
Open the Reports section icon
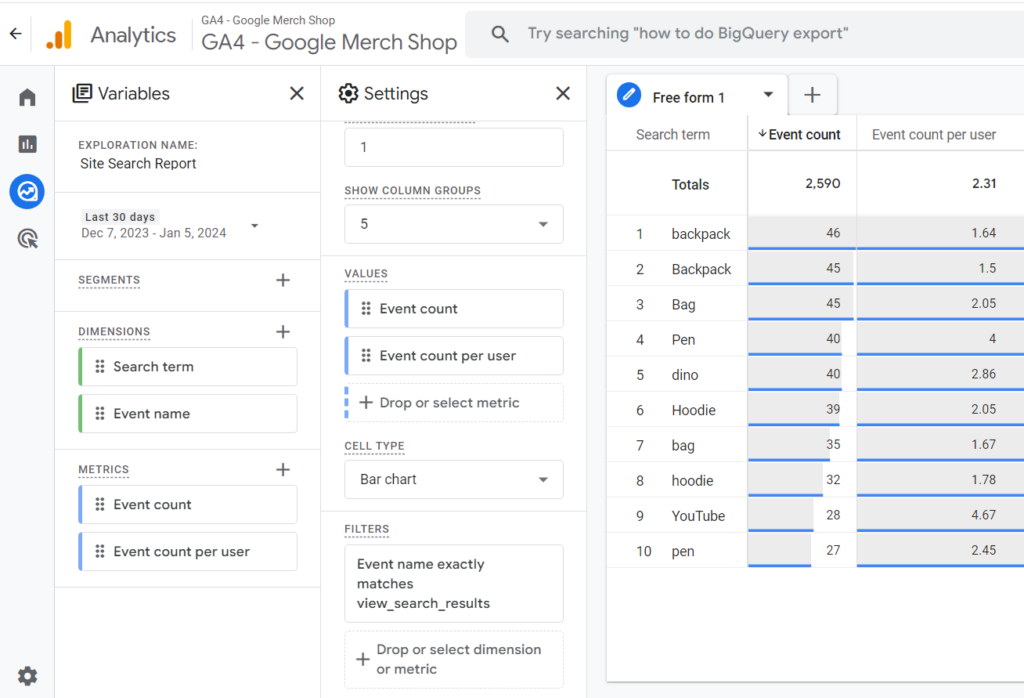(x=27, y=143)
